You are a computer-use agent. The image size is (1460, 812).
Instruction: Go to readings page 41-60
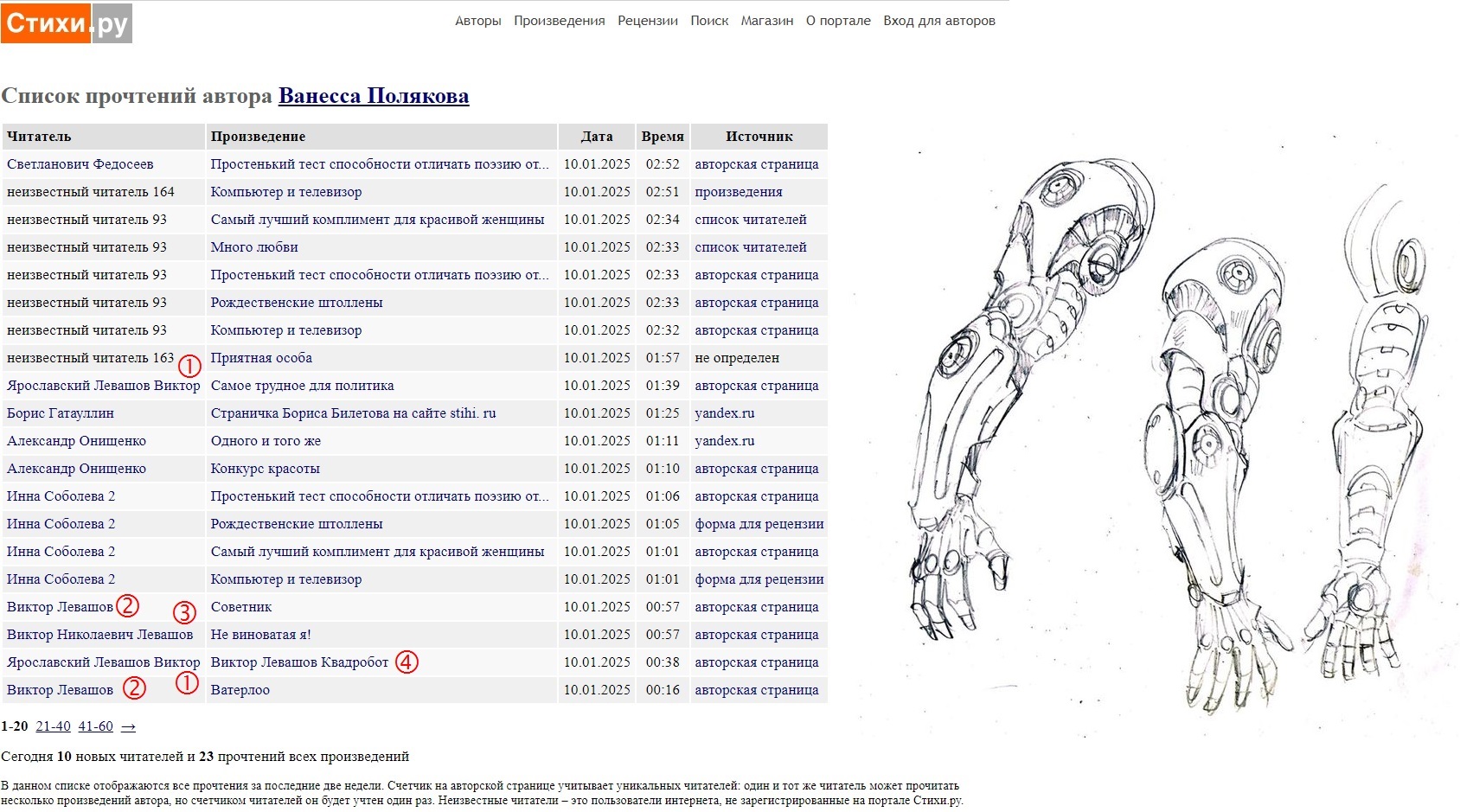pos(95,726)
